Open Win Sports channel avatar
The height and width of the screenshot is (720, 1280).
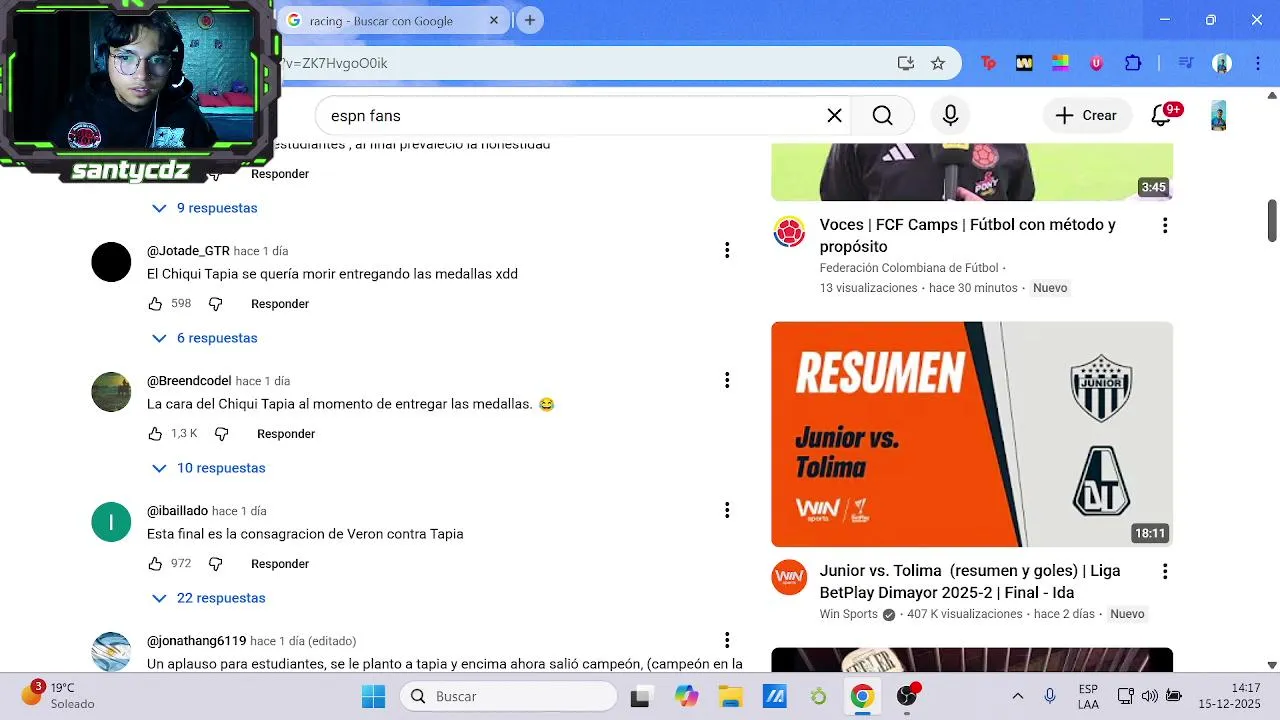coord(789,578)
